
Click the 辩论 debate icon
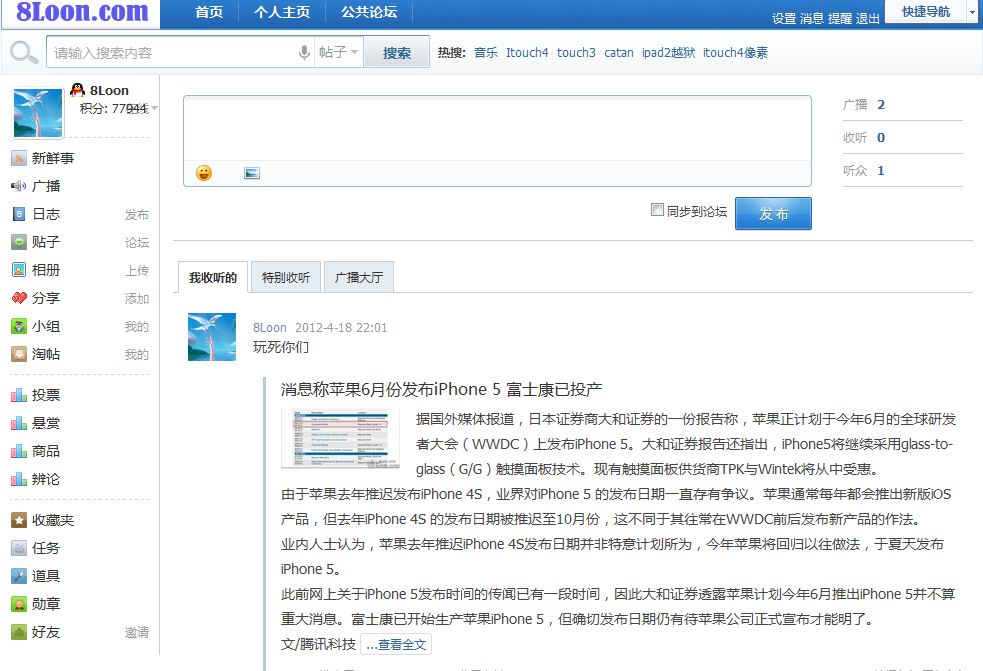(x=19, y=479)
